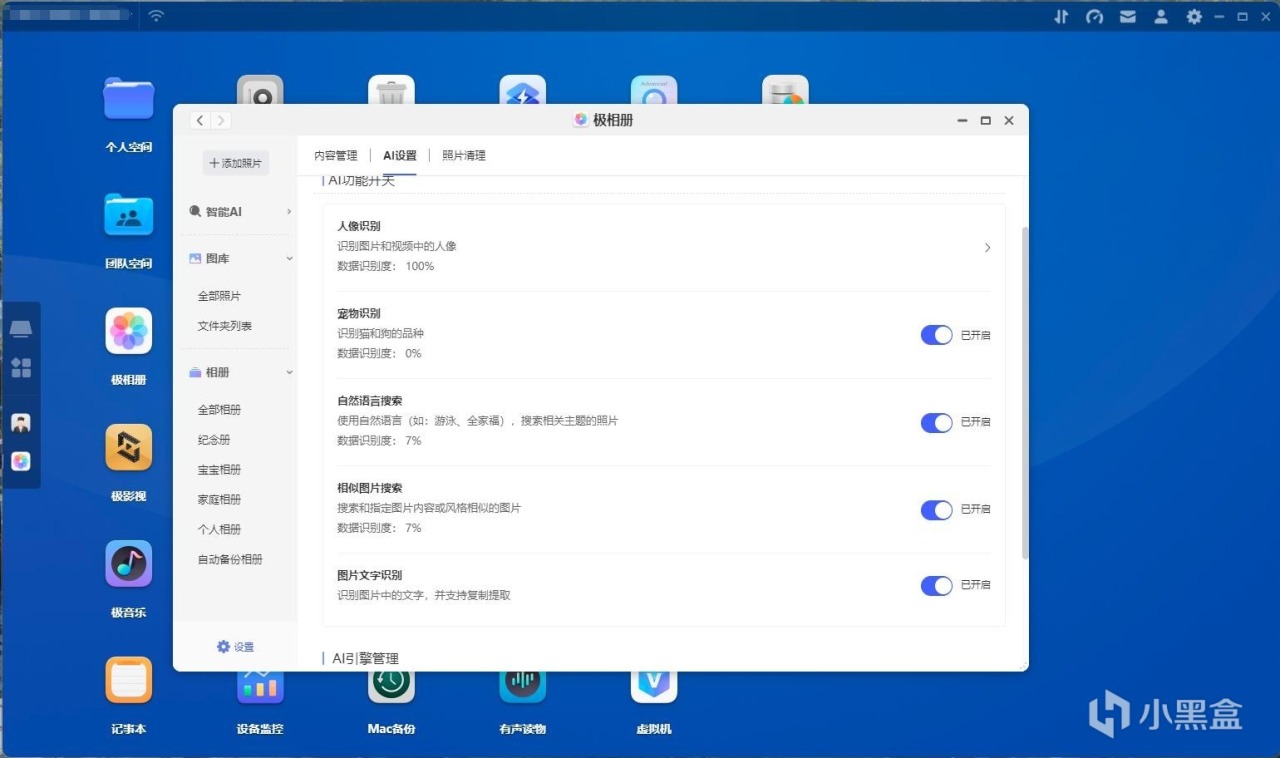
Task: Click the 人像识别 row title
Action: 358,227
